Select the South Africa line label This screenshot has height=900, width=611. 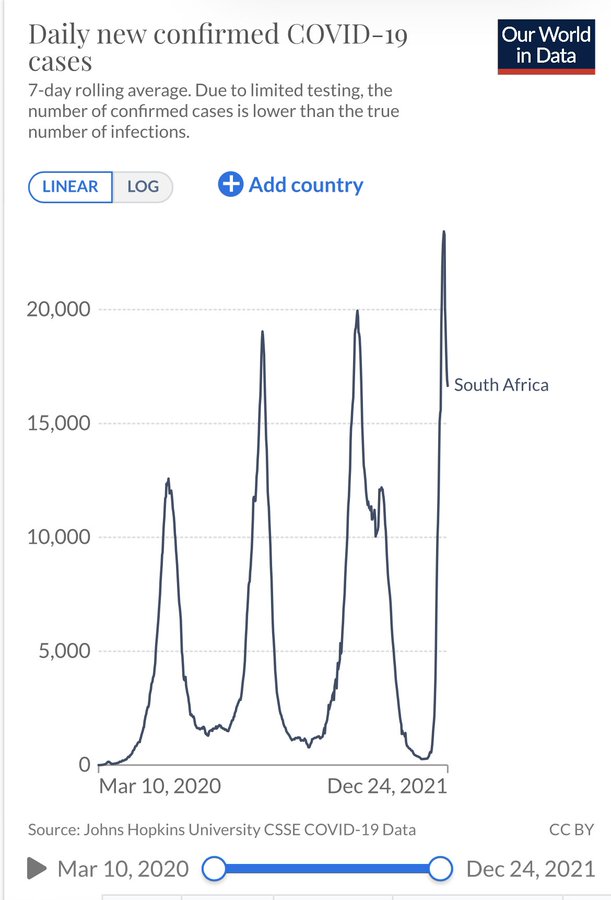coord(501,385)
